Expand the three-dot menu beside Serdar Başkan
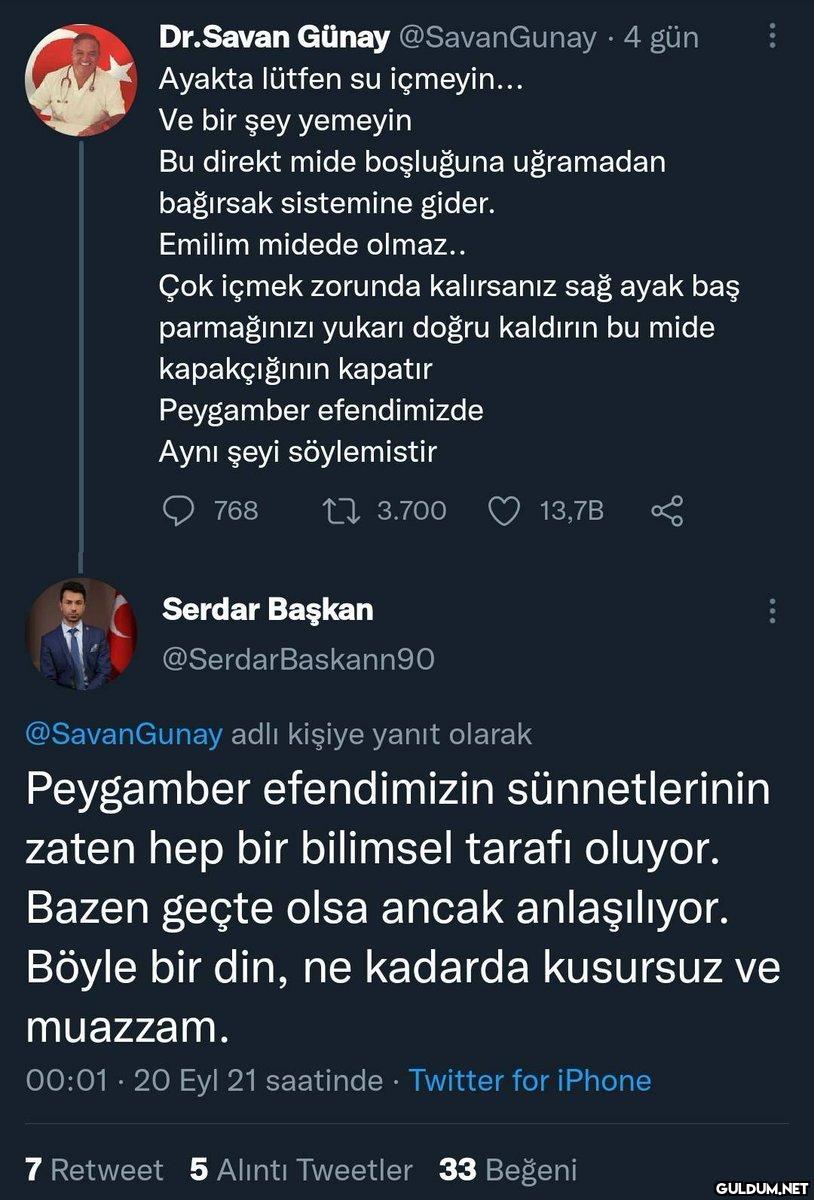814x1200 pixels. 772,611
